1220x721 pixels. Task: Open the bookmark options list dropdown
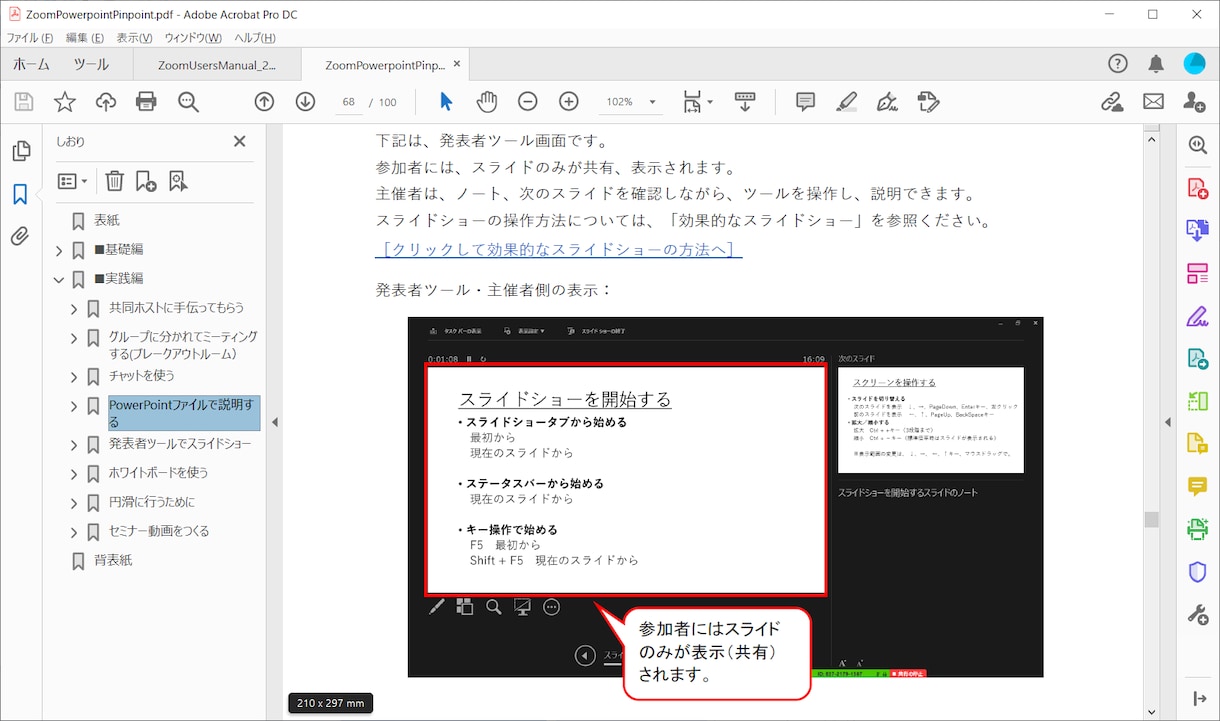72,181
